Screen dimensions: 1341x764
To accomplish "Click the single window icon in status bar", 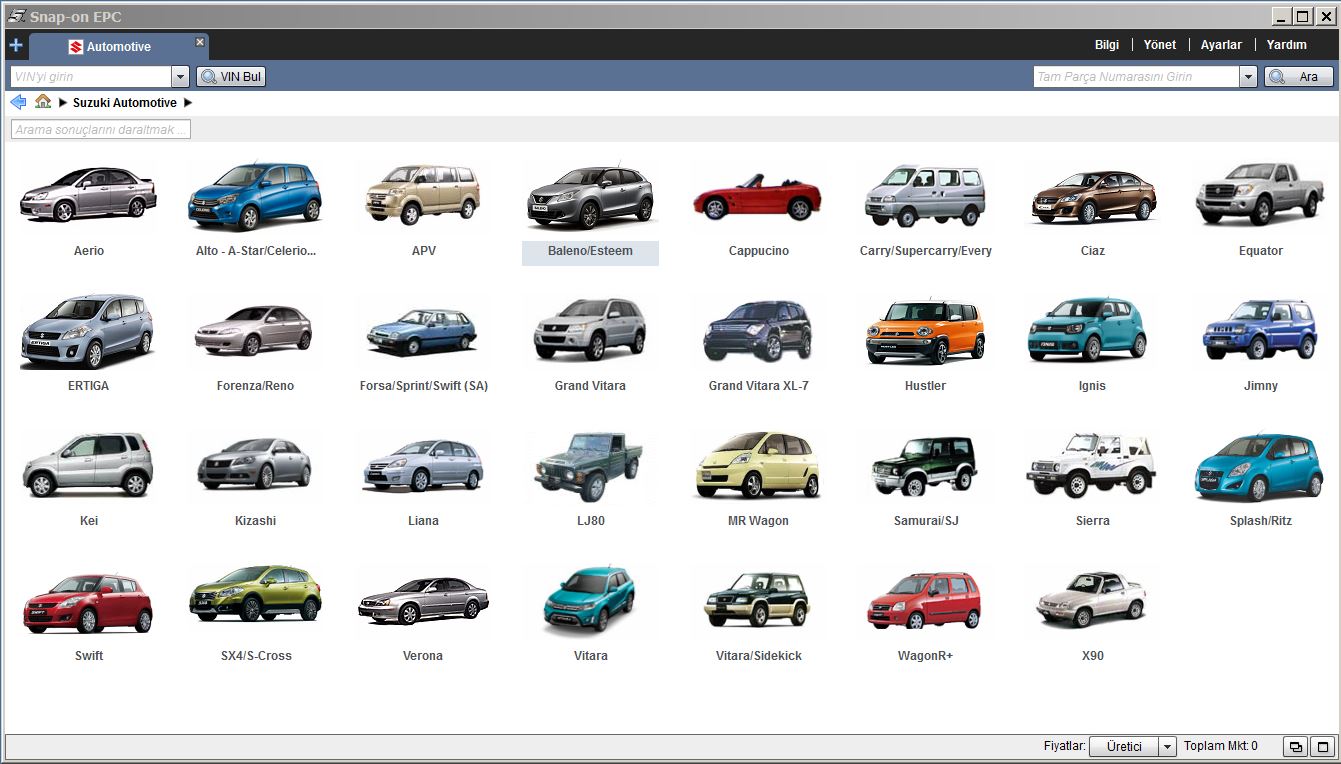I will (1323, 747).
